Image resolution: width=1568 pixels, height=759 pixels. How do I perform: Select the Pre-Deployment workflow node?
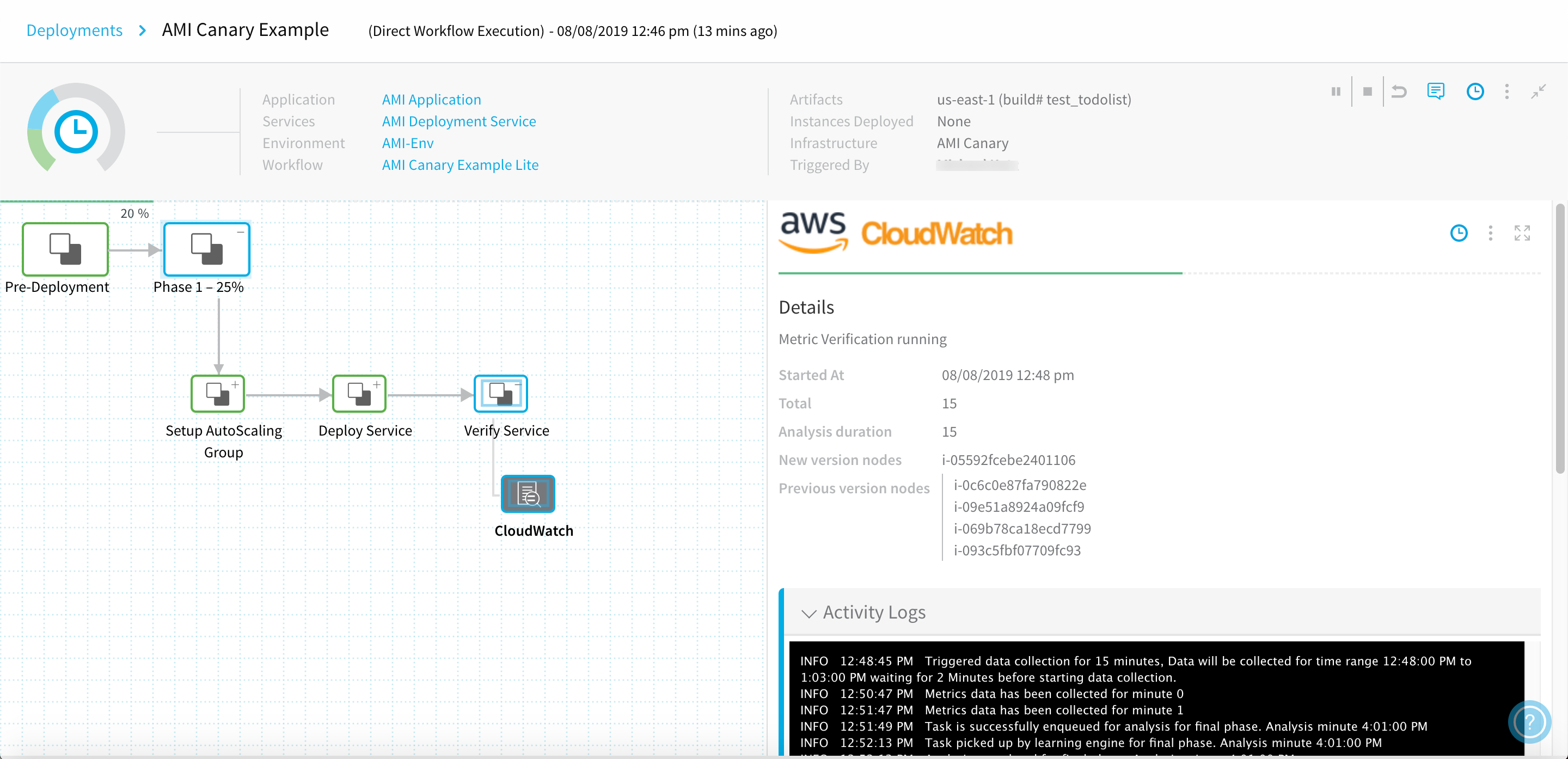pyautogui.click(x=65, y=249)
